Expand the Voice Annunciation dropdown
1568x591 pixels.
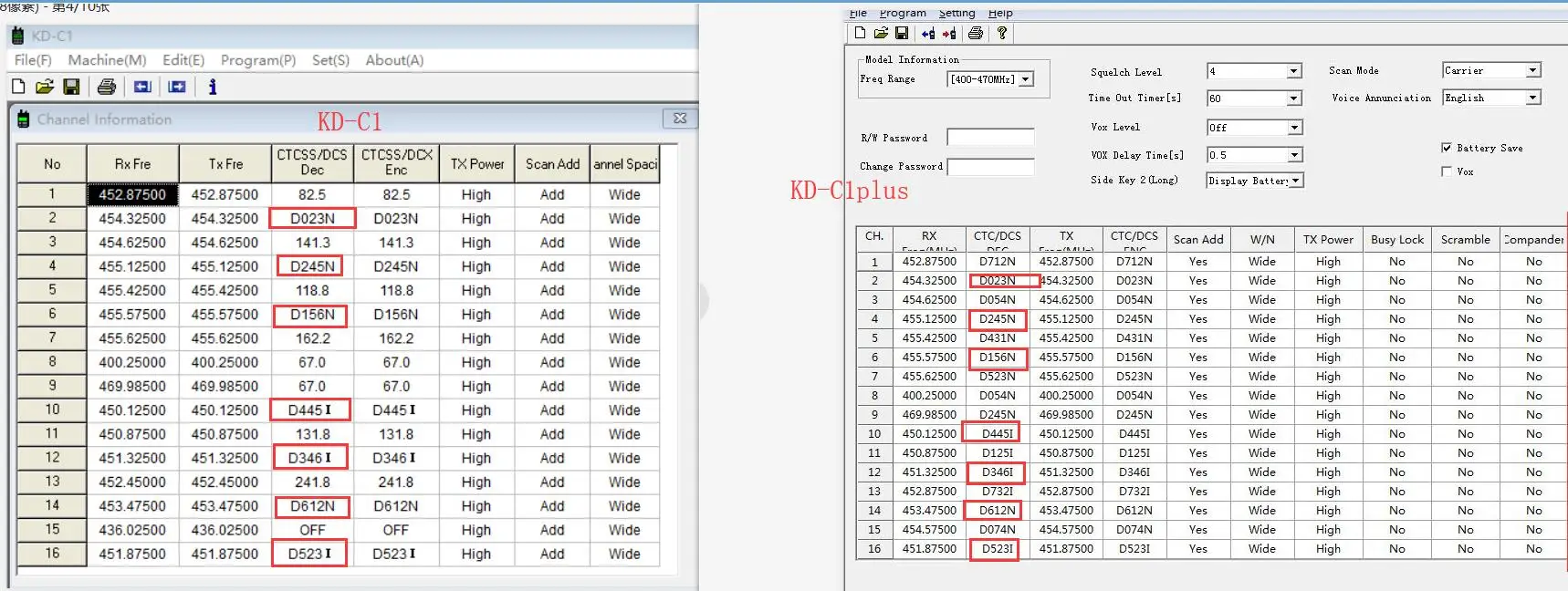[1533, 98]
